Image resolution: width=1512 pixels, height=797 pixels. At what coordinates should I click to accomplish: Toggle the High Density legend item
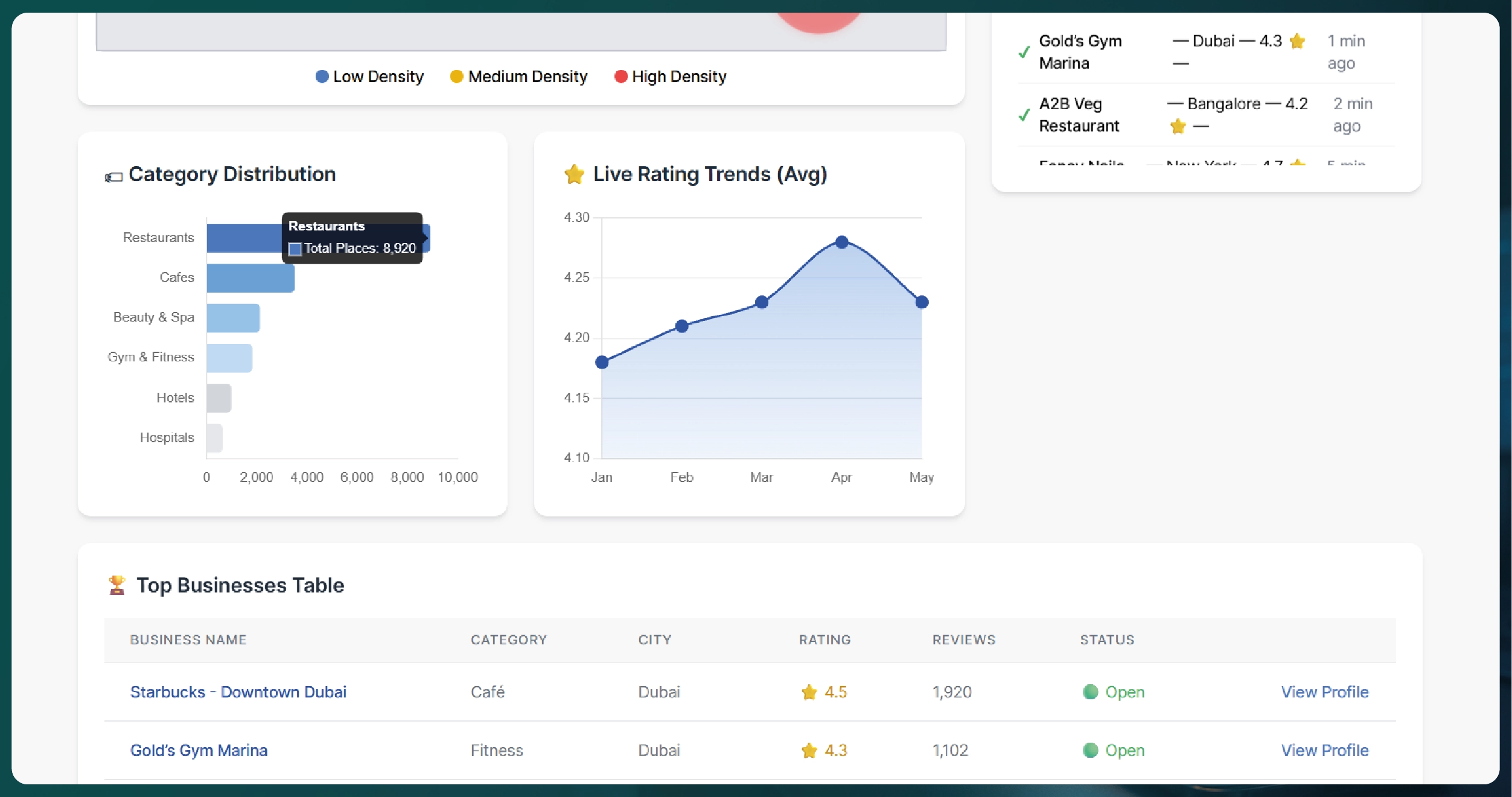[x=670, y=77]
